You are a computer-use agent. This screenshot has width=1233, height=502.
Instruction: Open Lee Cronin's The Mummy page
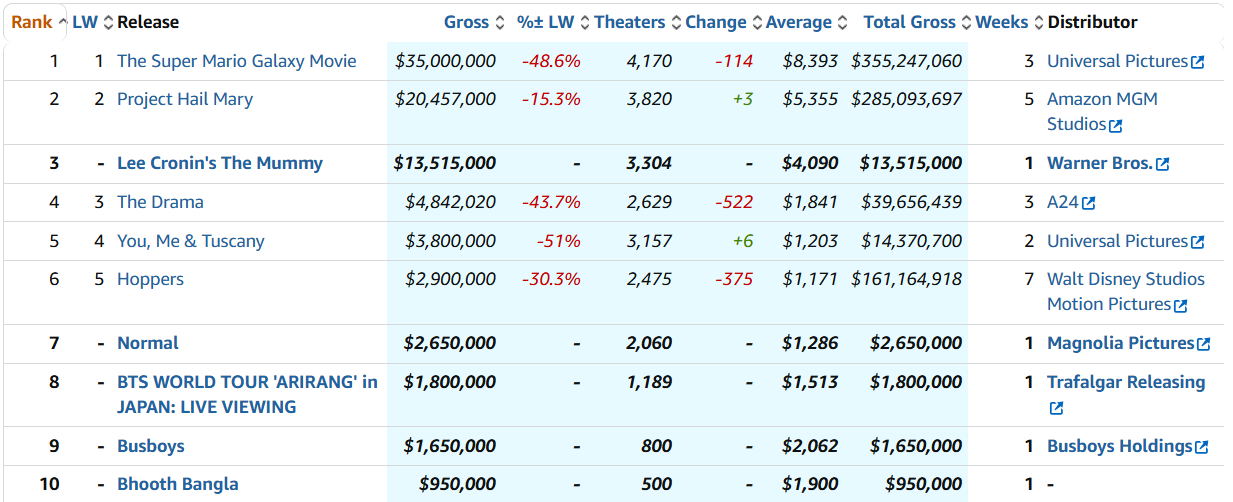pyautogui.click(x=219, y=163)
